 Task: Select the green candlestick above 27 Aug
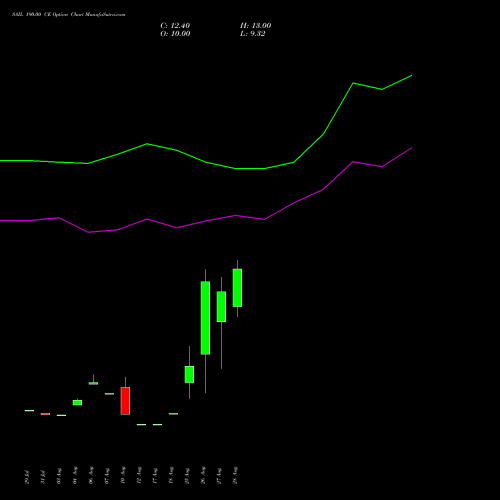click(x=221, y=306)
